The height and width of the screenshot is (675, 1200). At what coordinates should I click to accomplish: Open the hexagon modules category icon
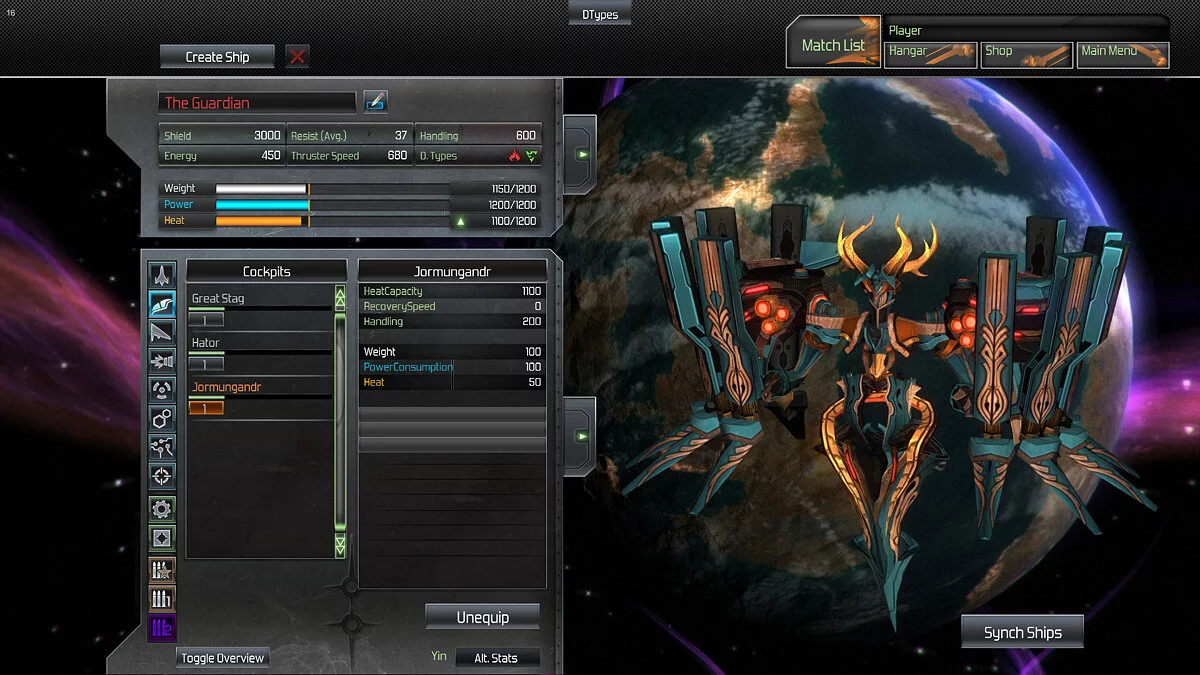[x=162, y=418]
